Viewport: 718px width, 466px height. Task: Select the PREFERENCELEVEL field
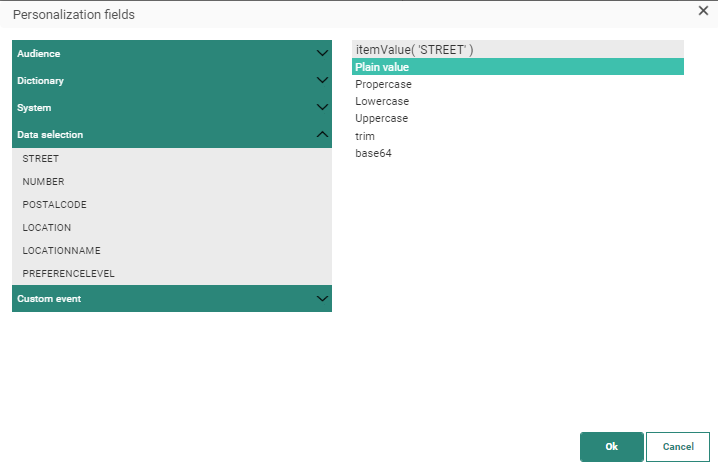click(68, 273)
